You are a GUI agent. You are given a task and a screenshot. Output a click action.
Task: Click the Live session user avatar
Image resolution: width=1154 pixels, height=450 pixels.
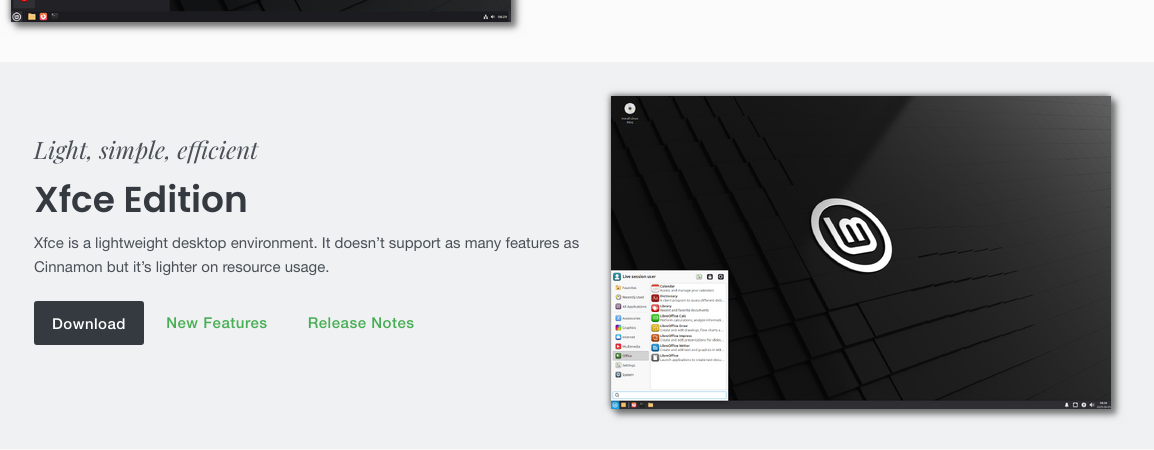pyautogui.click(x=617, y=276)
